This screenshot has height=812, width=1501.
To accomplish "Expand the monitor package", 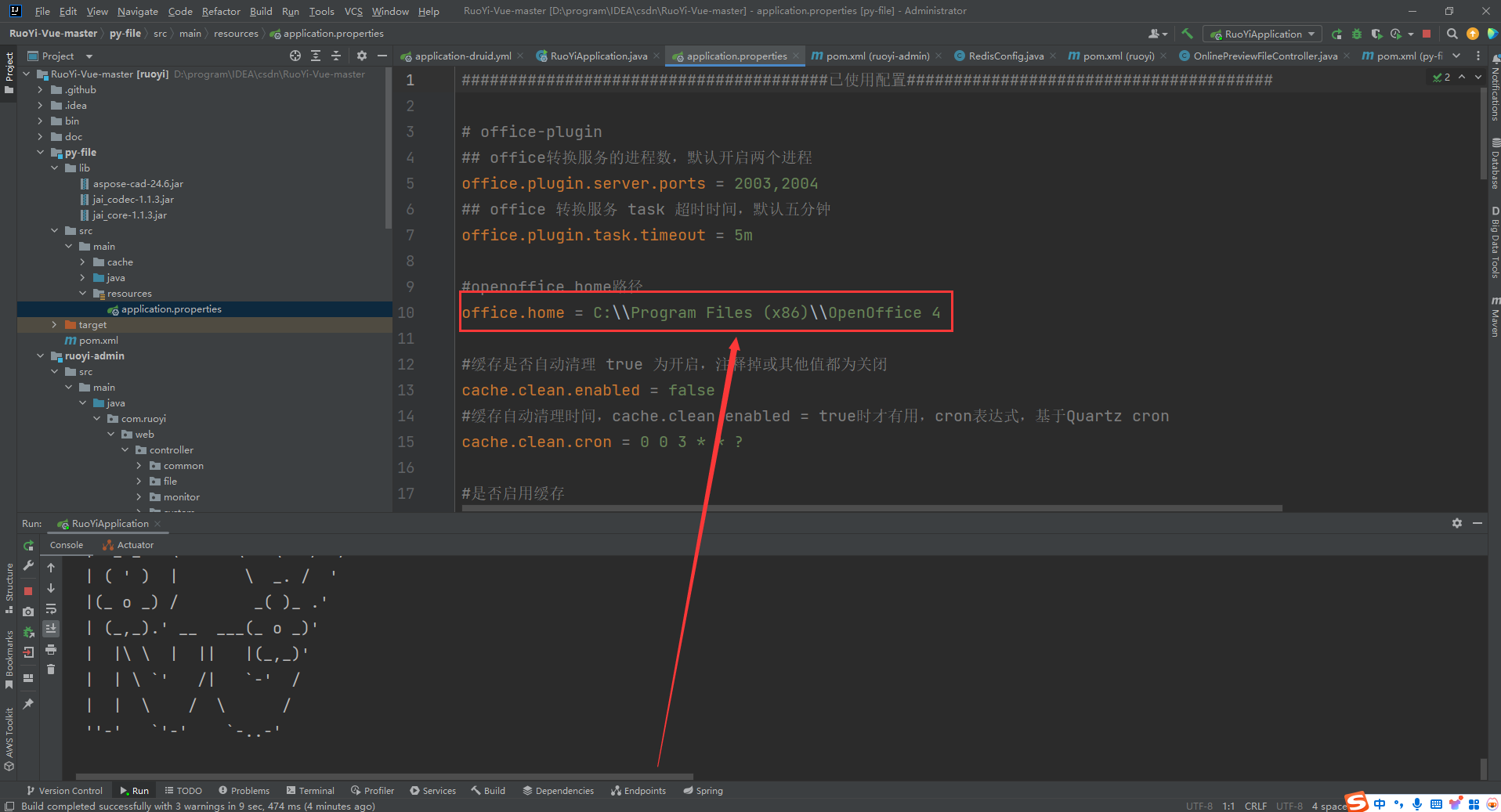I will [139, 497].
